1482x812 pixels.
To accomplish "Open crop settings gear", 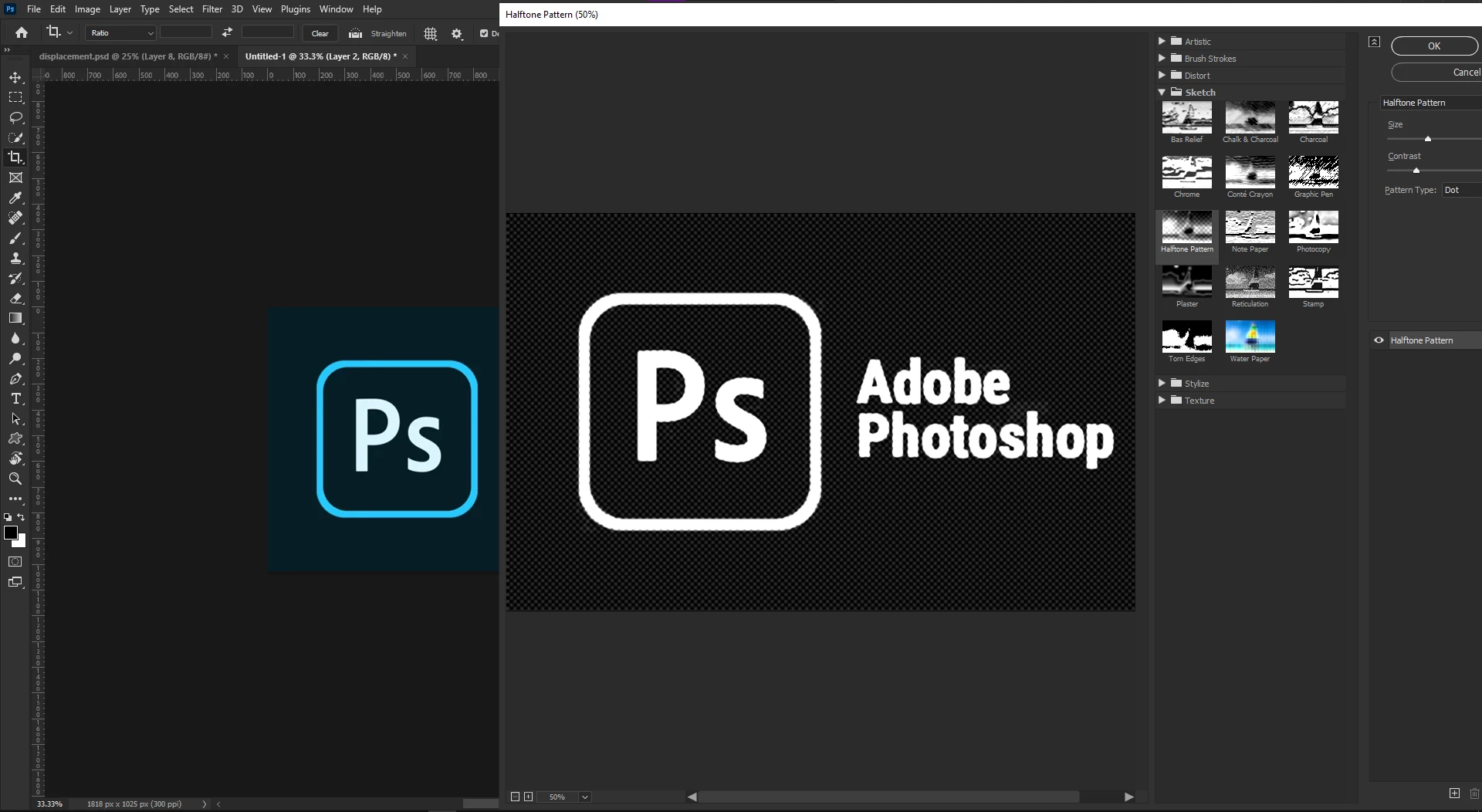I will (x=457, y=33).
